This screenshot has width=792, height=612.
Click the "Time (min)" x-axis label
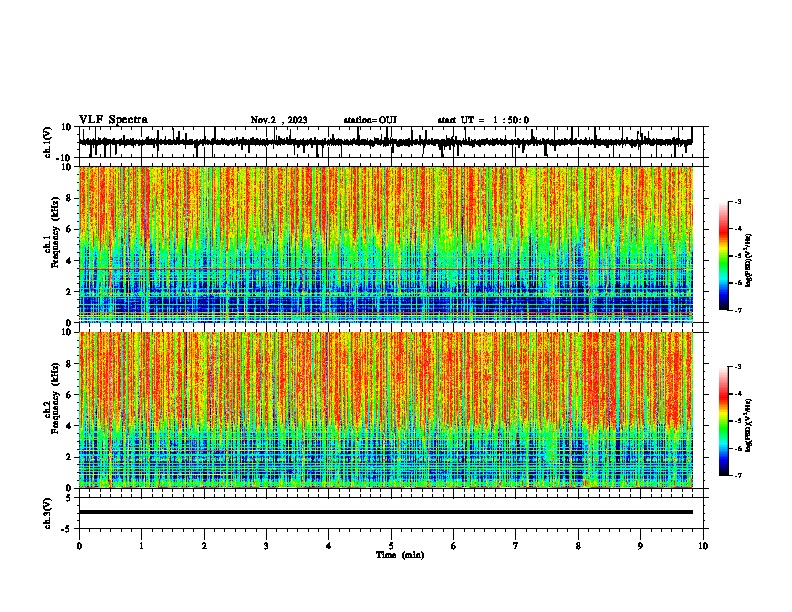point(400,555)
